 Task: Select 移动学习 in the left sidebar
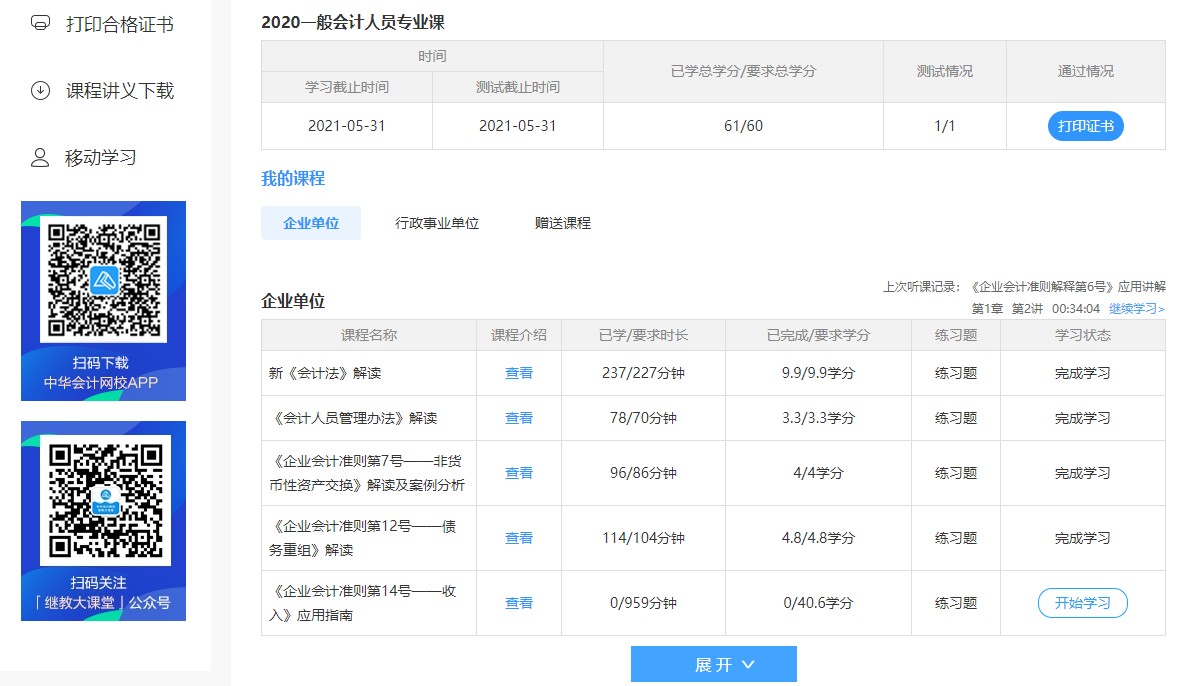[100, 157]
